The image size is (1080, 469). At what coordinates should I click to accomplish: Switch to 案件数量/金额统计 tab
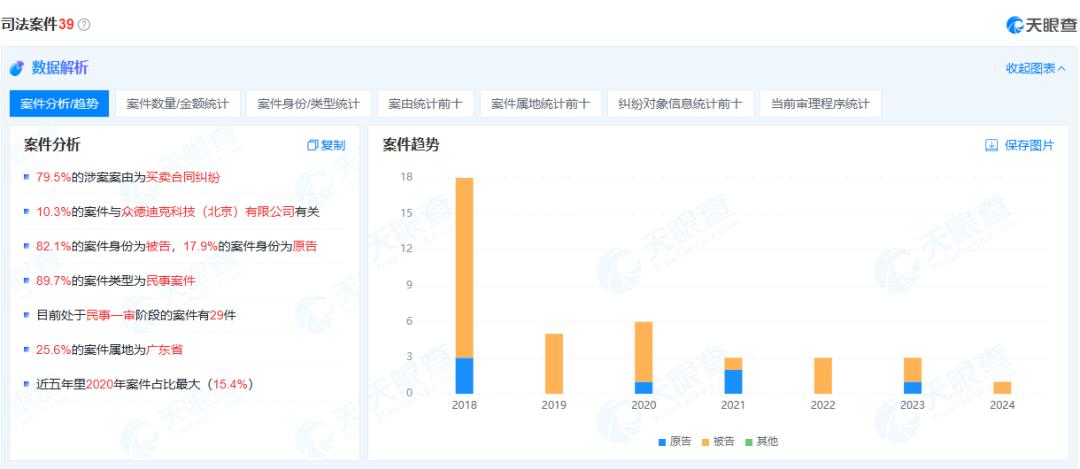(x=178, y=104)
